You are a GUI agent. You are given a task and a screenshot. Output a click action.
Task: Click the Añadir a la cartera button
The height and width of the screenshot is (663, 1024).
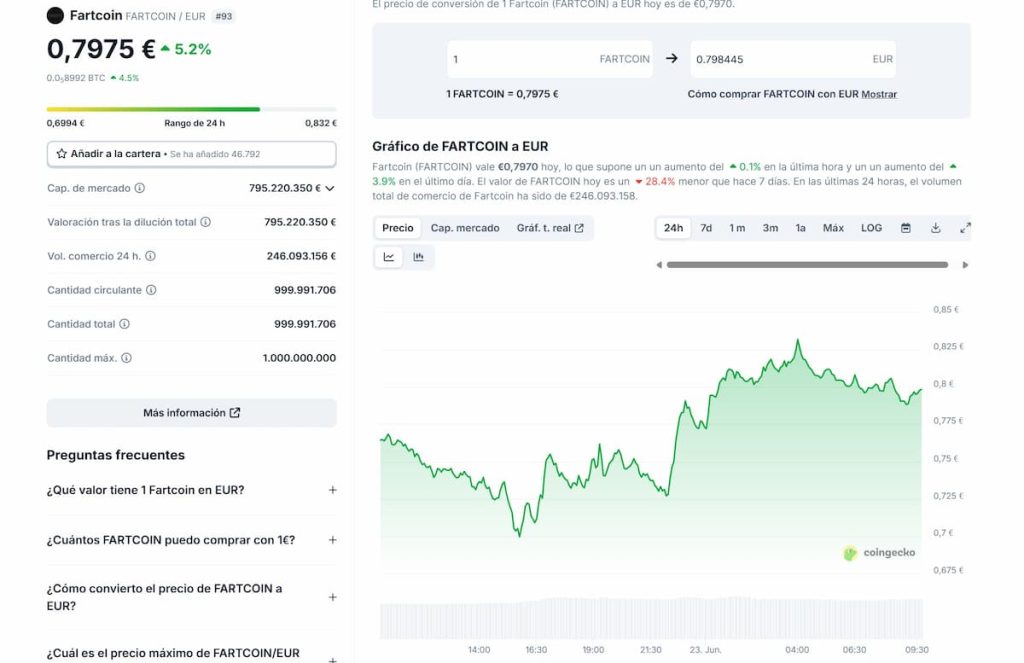(191, 154)
